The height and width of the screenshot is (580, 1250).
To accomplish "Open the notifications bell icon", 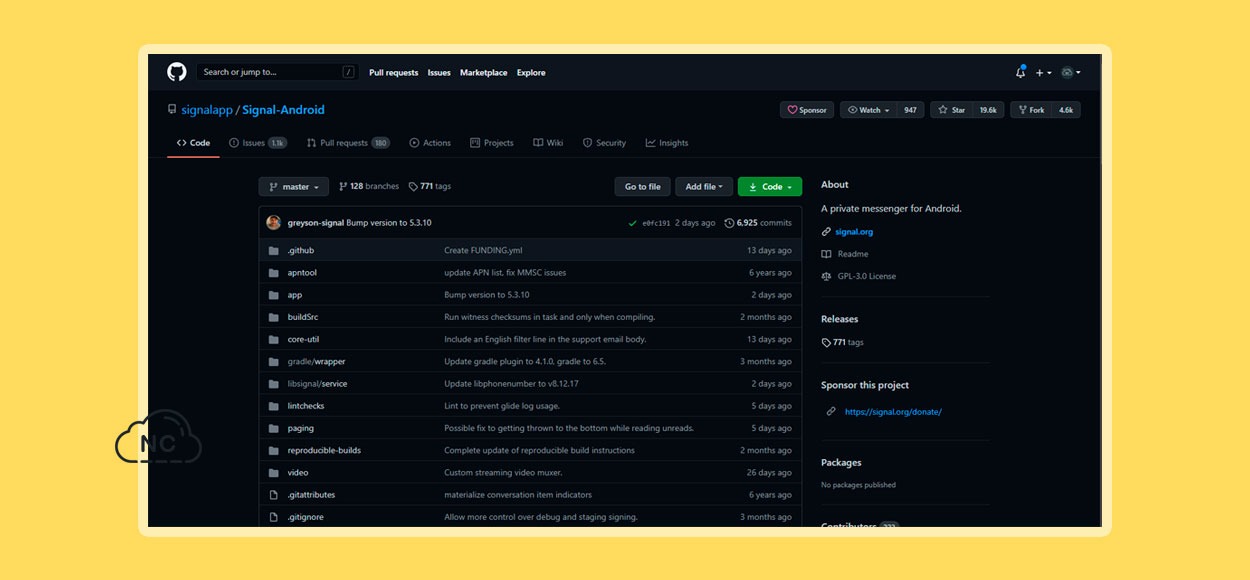I will click(1020, 72).
